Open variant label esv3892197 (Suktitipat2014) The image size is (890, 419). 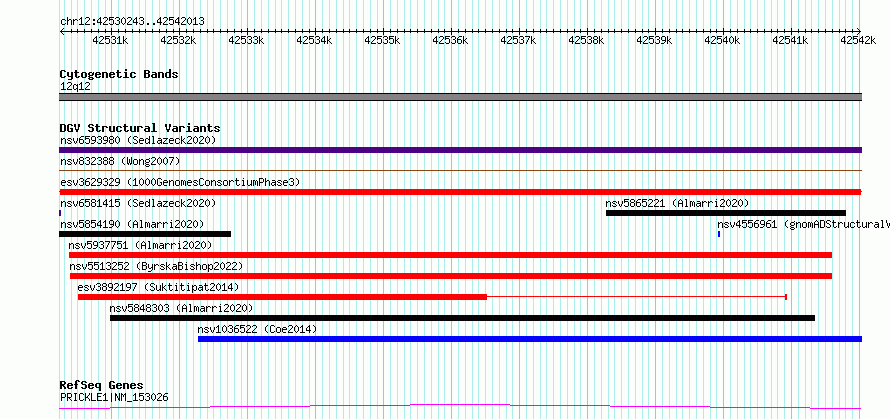[158, 287]
